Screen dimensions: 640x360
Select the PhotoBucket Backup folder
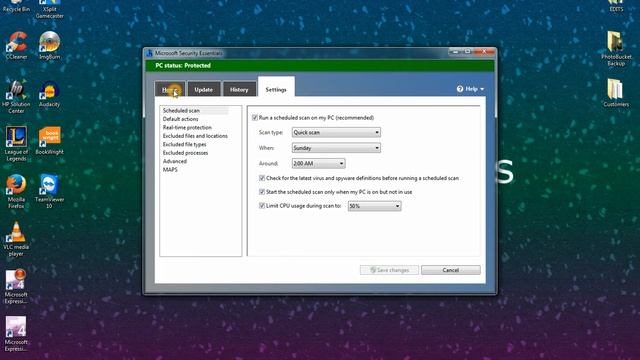point(616,48)
